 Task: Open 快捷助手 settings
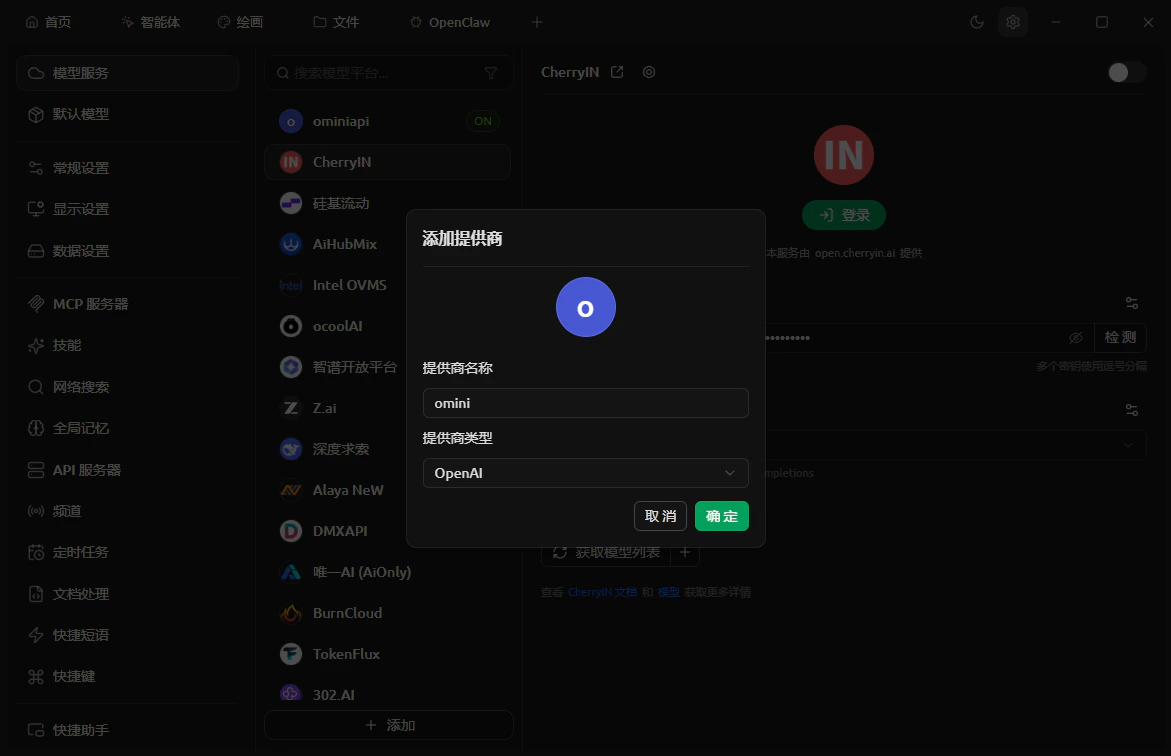click(128, 730)
